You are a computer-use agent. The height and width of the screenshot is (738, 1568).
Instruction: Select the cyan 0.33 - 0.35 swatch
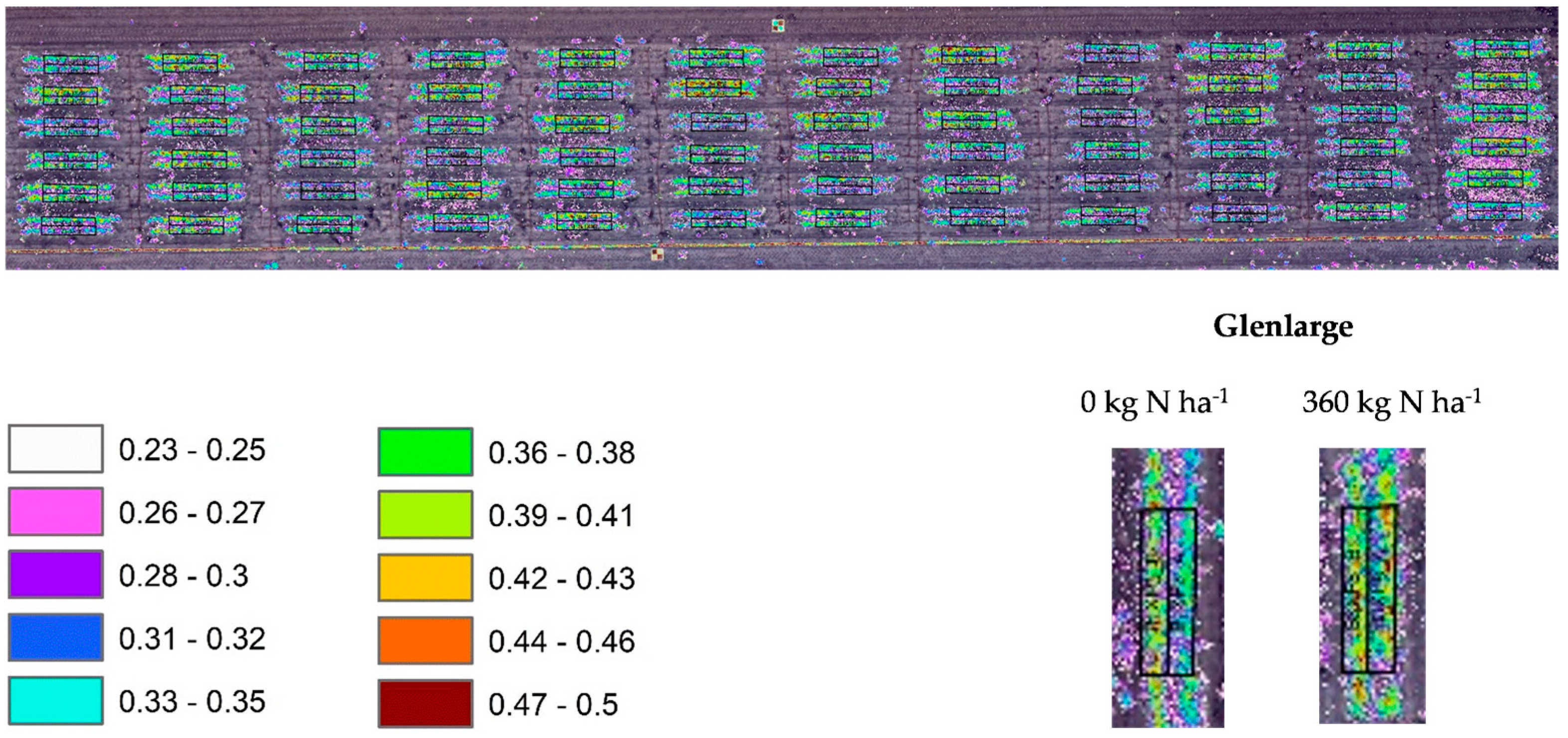coord(55,700)
